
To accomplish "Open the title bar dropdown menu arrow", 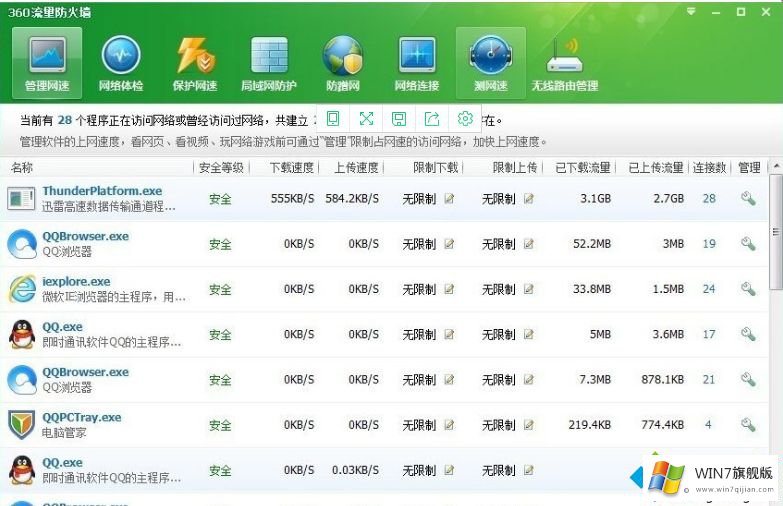I will 691,11.
